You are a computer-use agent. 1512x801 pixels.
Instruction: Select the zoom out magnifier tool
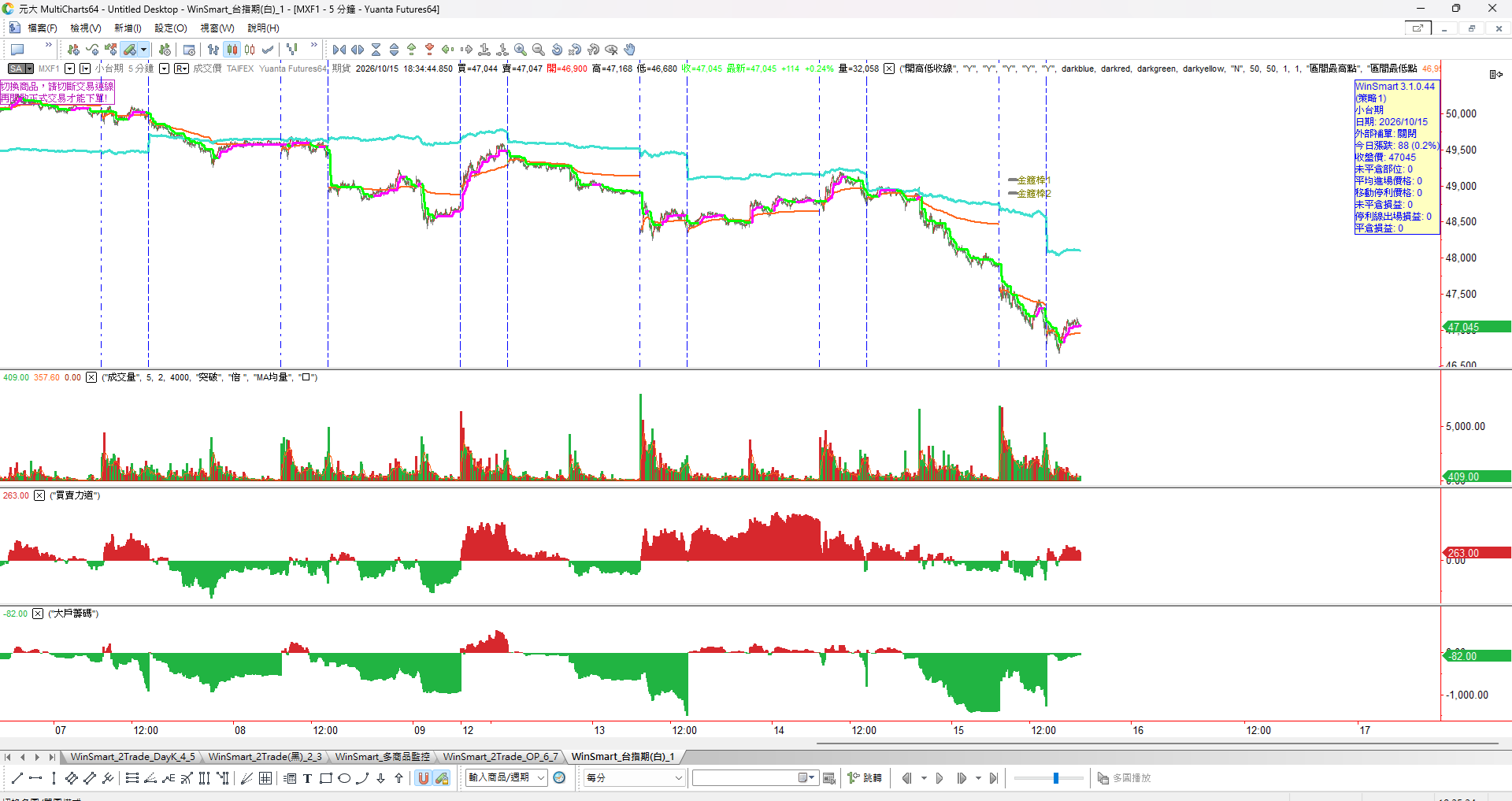[x=539, y=50]
